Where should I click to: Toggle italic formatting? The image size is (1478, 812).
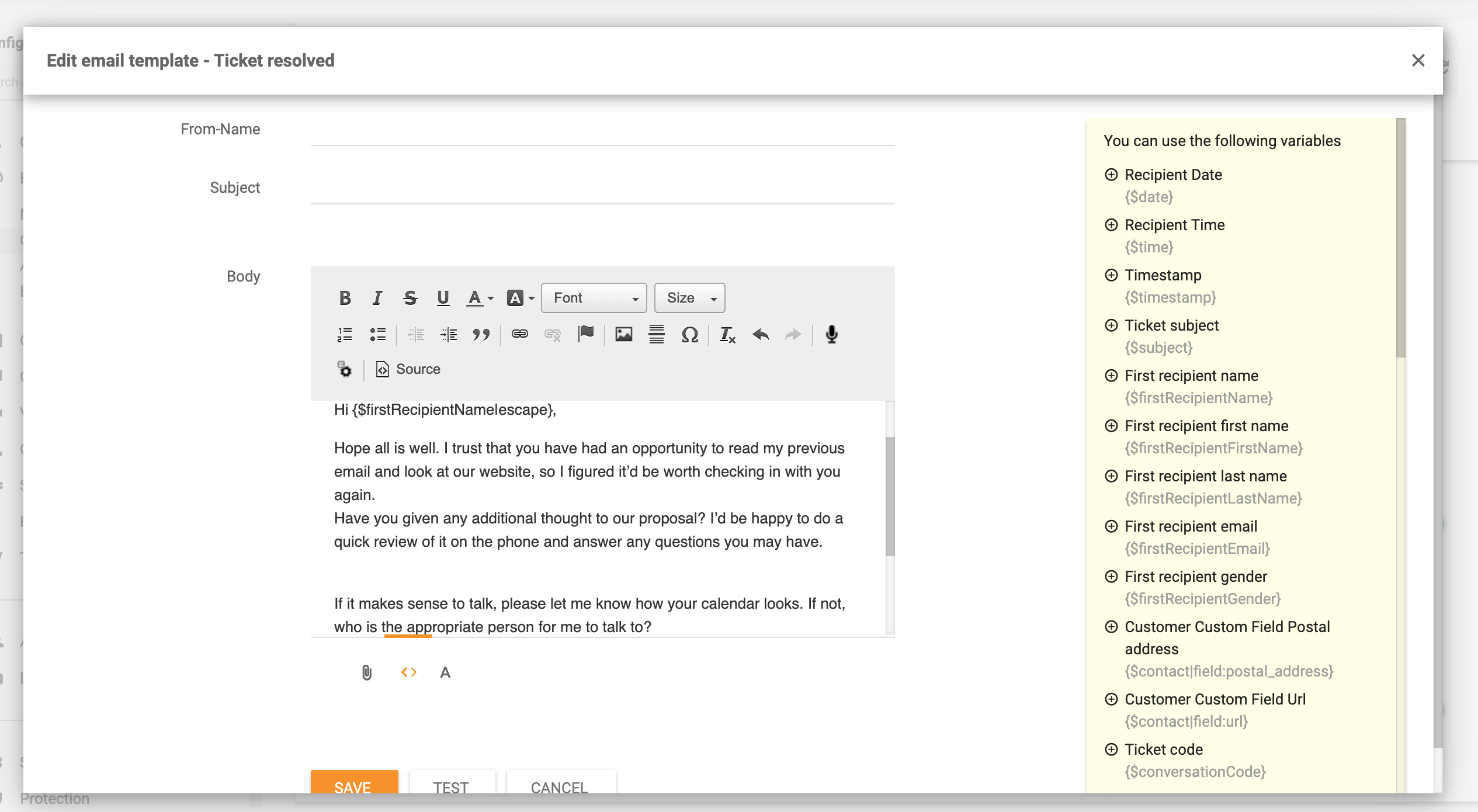[x=377, y=298]
